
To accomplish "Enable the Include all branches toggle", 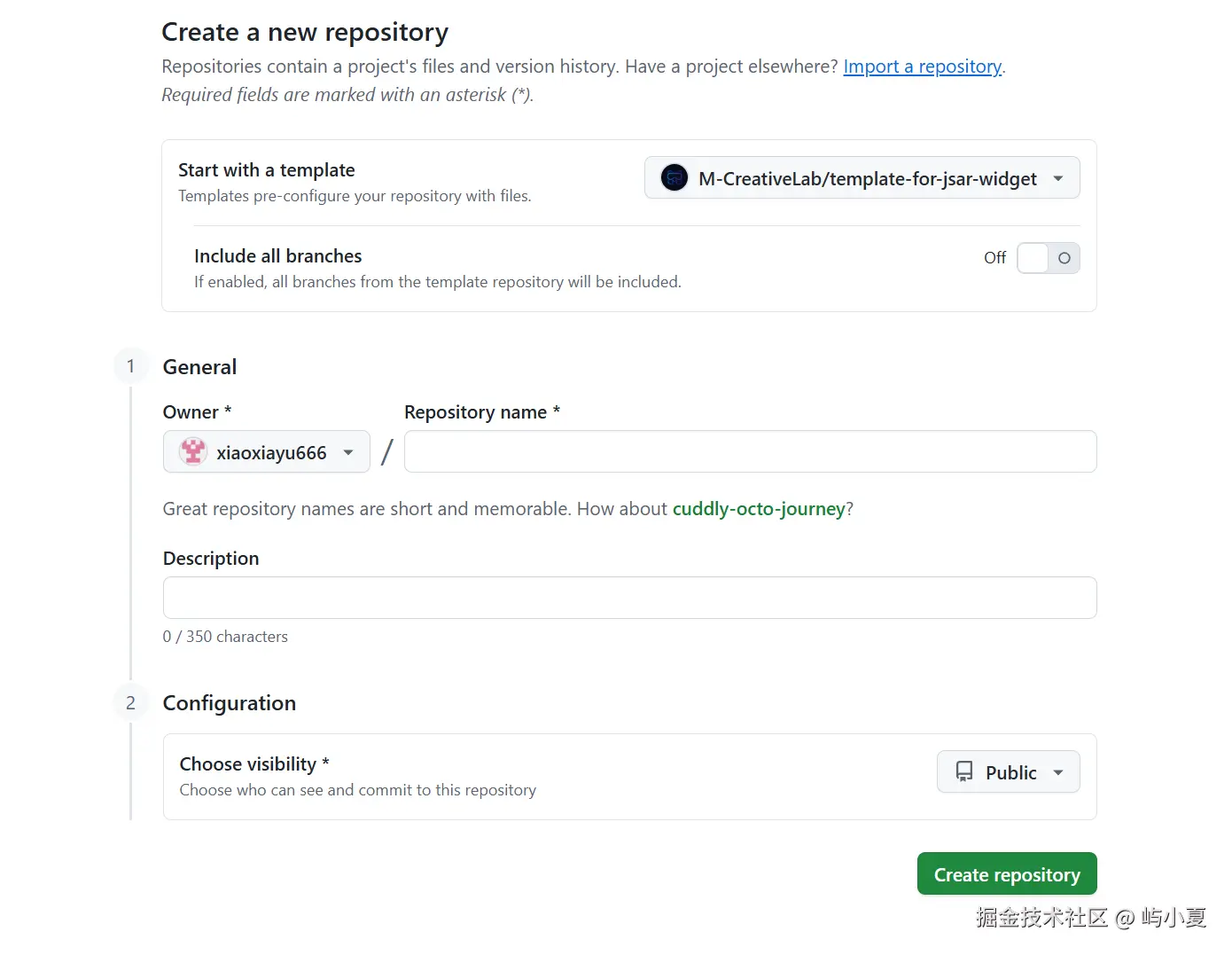I will [1048, 258].
